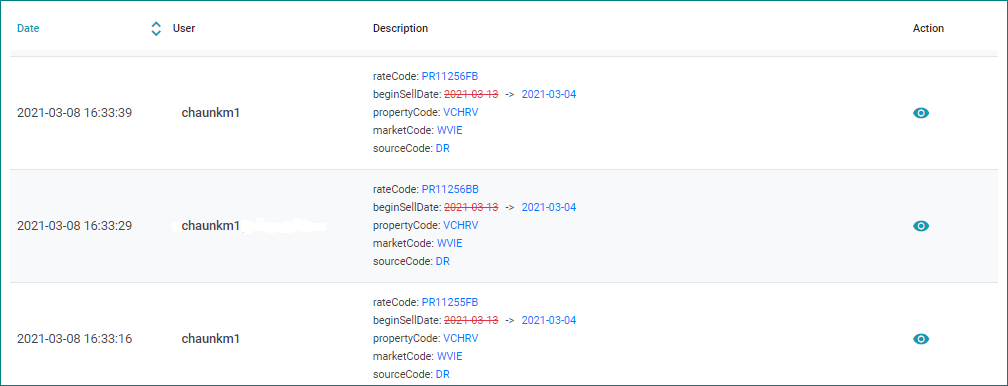
Task: Click WVIE market code in second row
Action: [x=449, y=243]
